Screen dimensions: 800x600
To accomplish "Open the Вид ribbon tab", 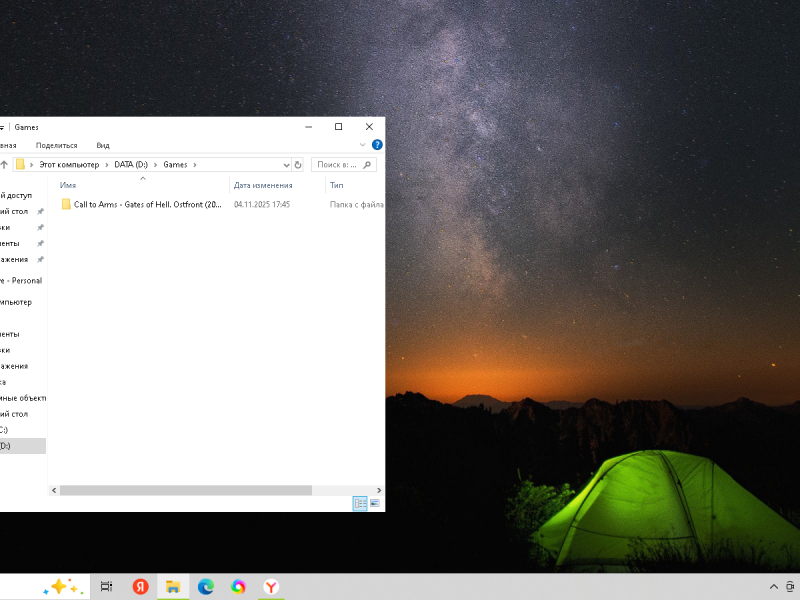I will coord(103,145).
